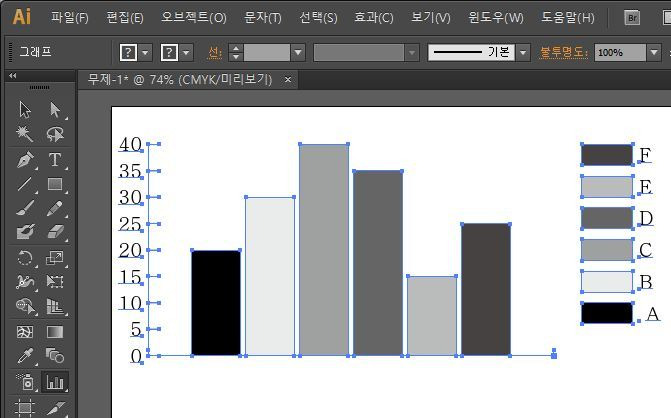Select the Pen tool

click(25, 160)
